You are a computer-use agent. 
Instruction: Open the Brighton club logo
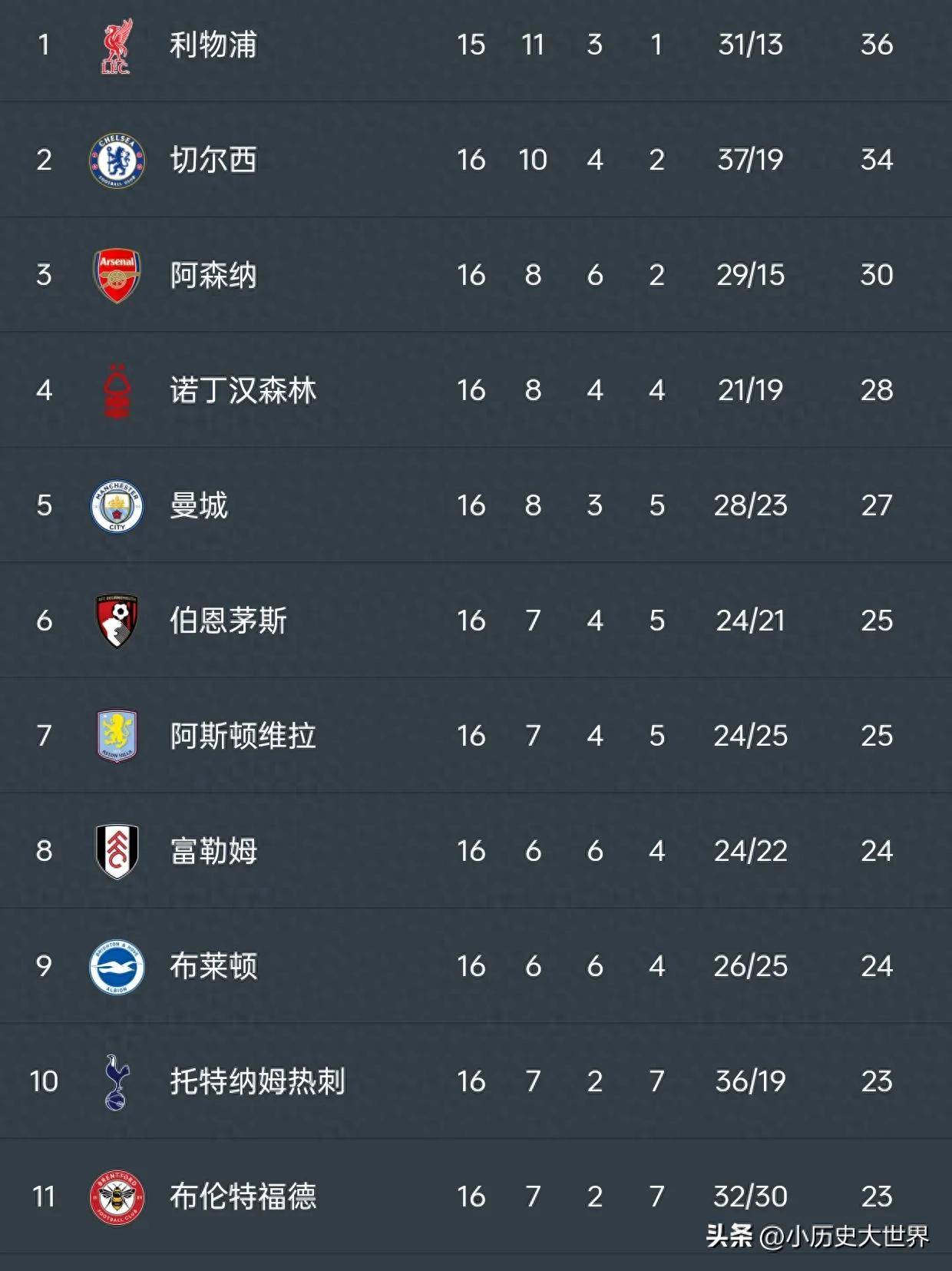pos(117,966)
